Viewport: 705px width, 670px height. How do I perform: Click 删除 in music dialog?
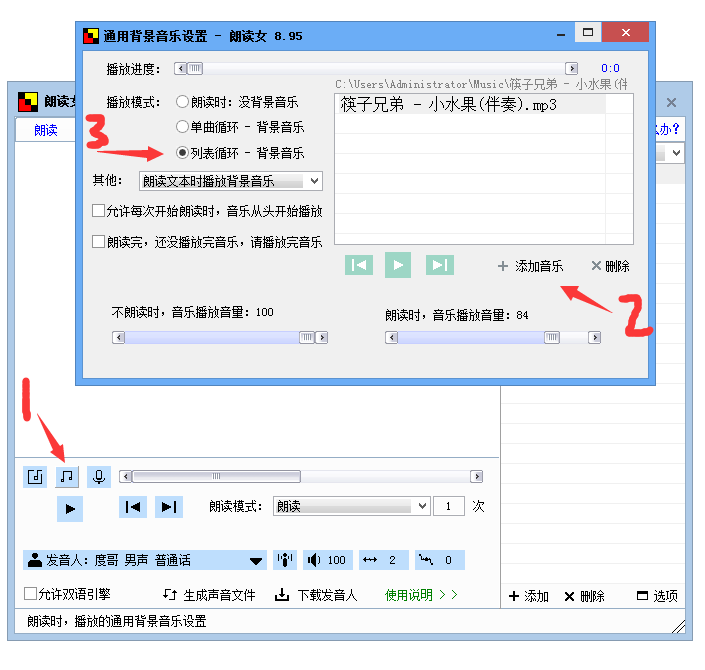(610, 266)
